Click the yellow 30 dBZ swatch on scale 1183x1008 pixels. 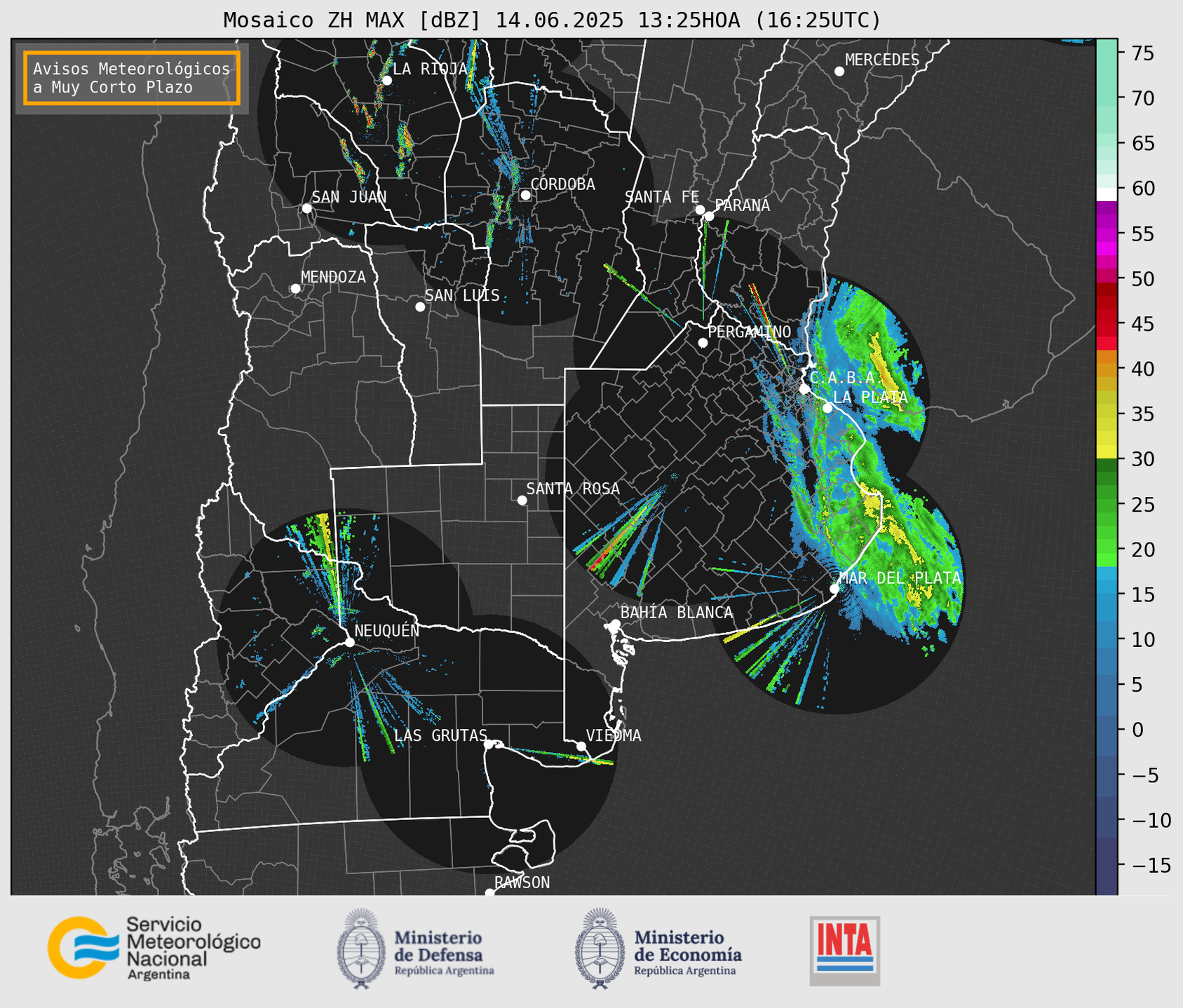[x=1107, y=452]
